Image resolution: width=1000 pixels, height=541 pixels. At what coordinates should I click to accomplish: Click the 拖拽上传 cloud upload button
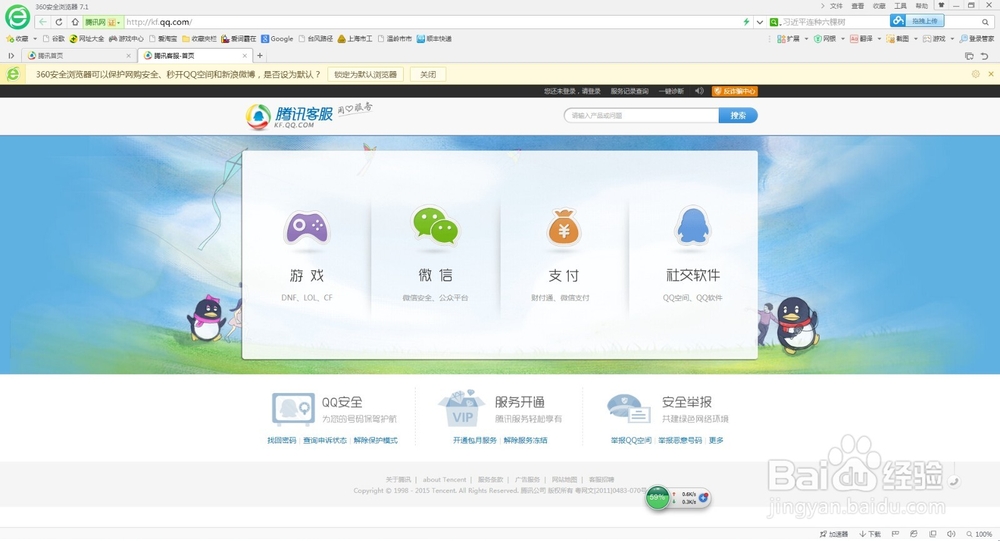[917, 21]
